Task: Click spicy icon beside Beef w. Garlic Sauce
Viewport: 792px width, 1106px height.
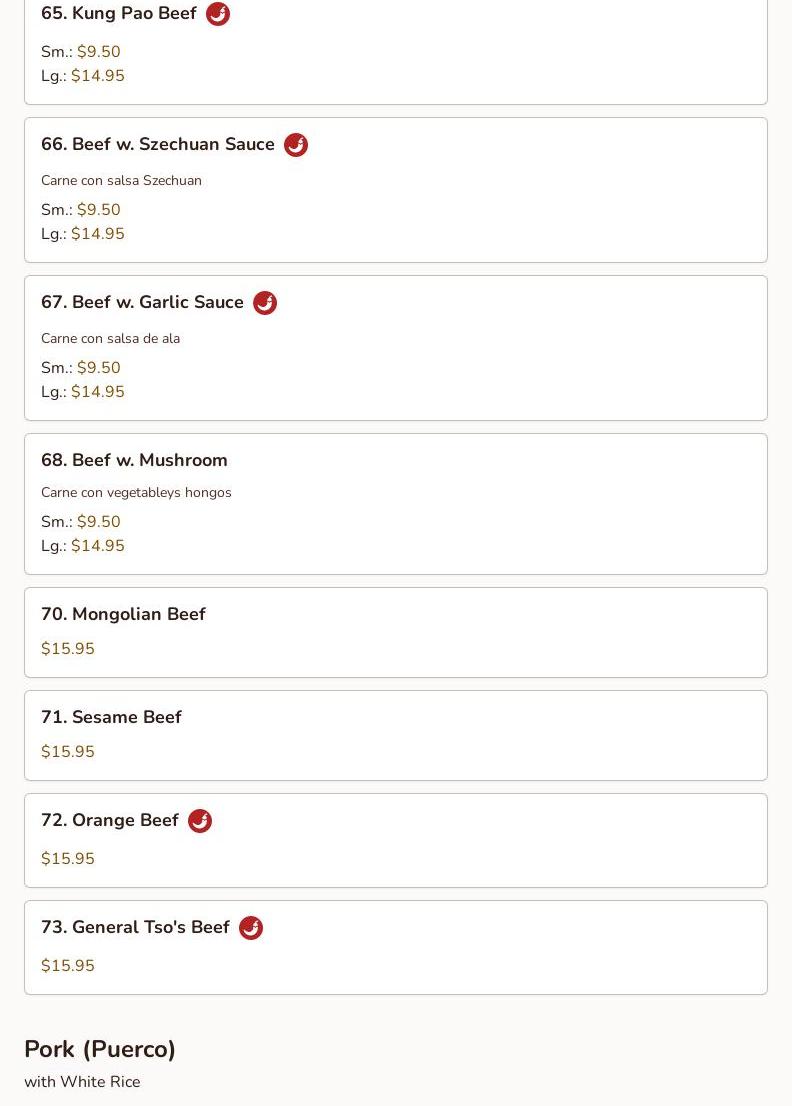Action: click(x=264, y=303)
